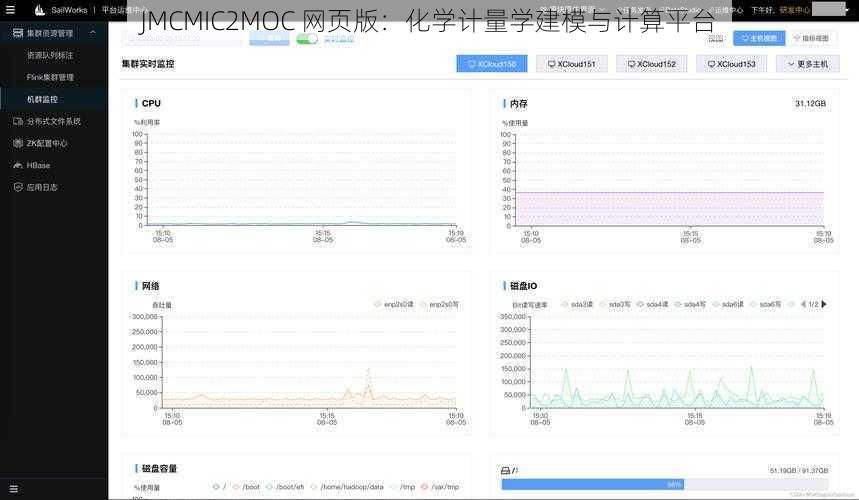Click the 网络 chart heading
This screenshot has height=500, width=859.
(151, 286)
